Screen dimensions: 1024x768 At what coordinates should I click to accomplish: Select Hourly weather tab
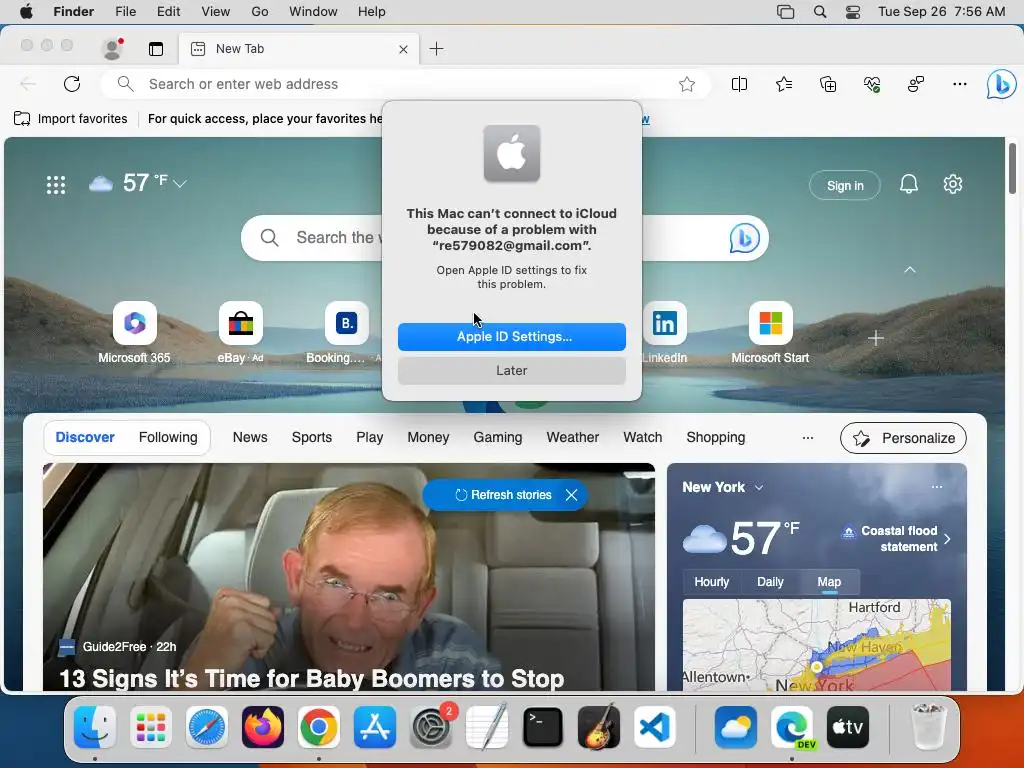pyautogui.click(x=711, y=581)
